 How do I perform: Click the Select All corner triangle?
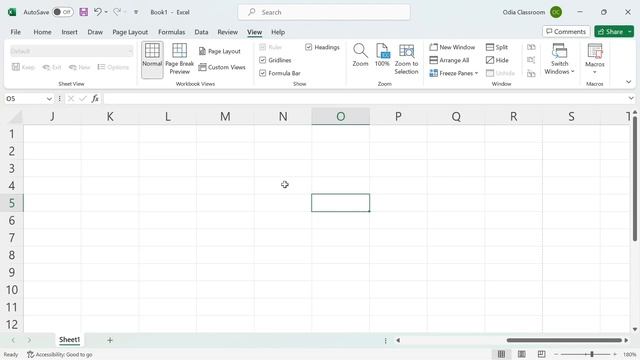tap(16, 117)
